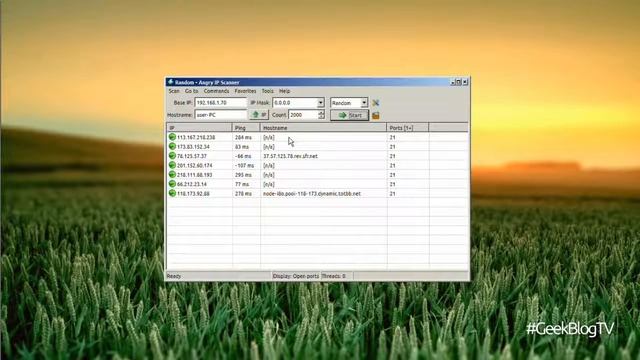The height and width of the screenshot is (360, 640).
Task: Select IP address 201.152.60.174
Action: pos(195,166)
